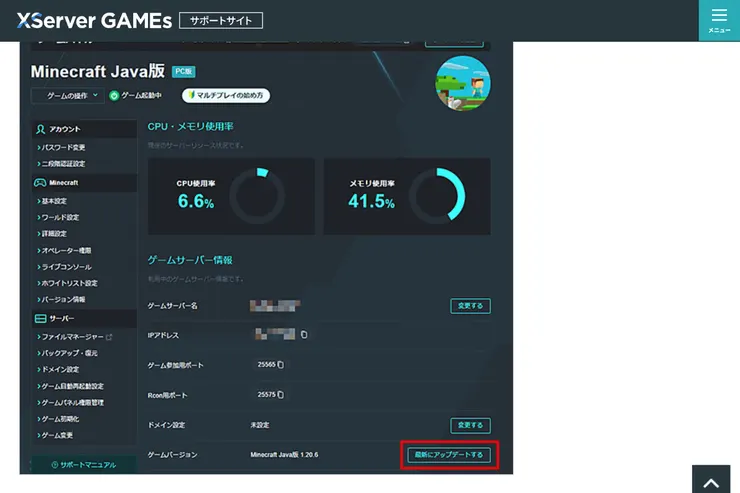Image resolution: width=740 pixels, height=493 pixels.
Task: Click the Minecraft gamepad icon in sidebar
Action: click(40, 183)
